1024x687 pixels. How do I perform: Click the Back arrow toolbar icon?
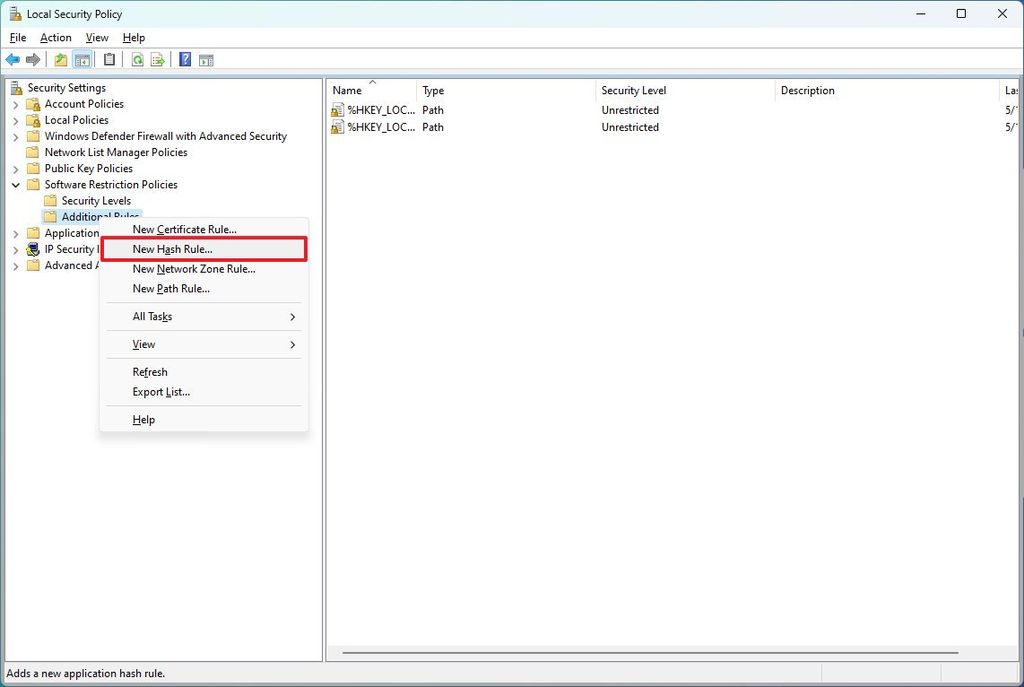click(12, 60)
